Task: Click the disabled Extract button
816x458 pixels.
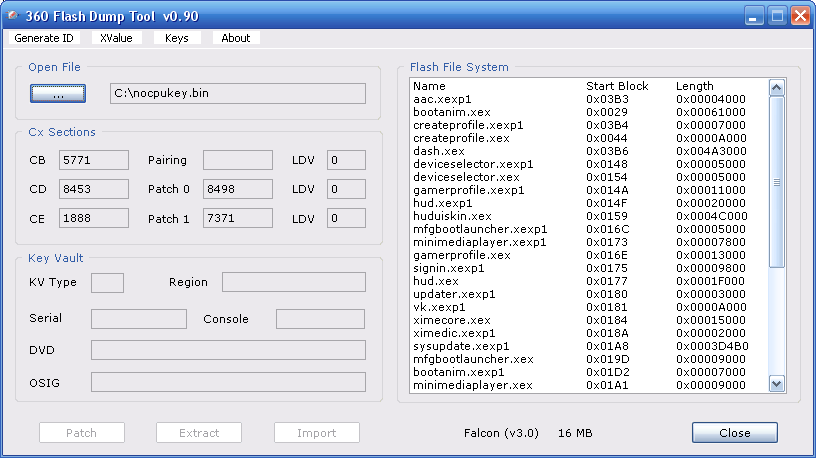Action: click(x=199, y=433)
